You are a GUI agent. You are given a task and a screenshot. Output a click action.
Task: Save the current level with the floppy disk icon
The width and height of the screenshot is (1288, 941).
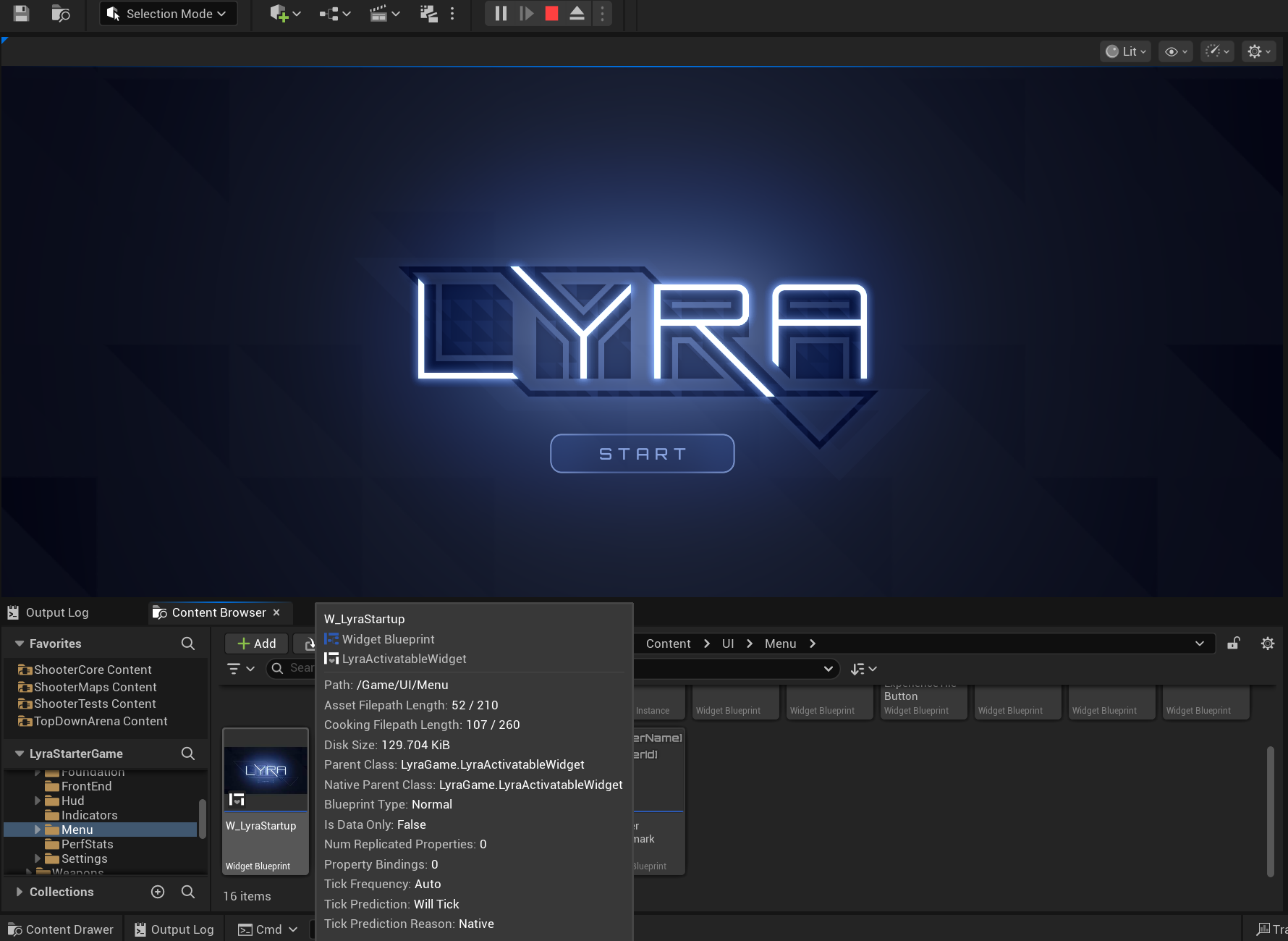pos(21,13)
